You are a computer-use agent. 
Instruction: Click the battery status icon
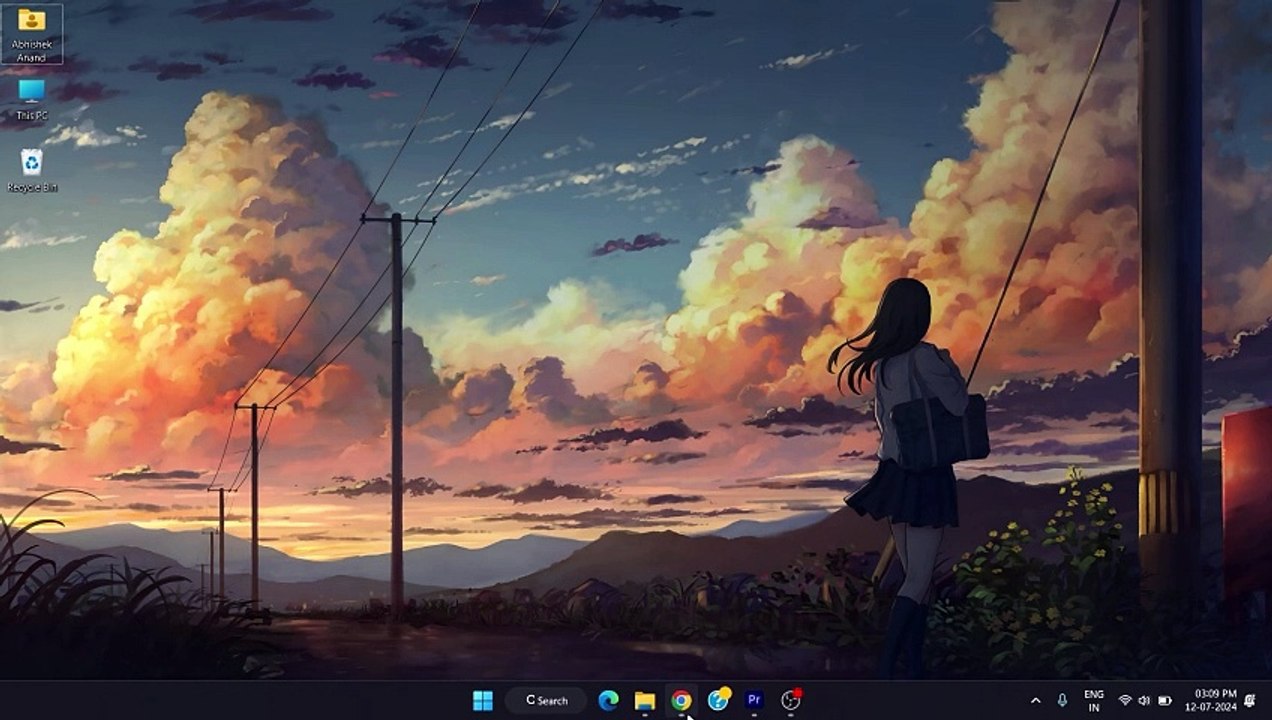1163,700
